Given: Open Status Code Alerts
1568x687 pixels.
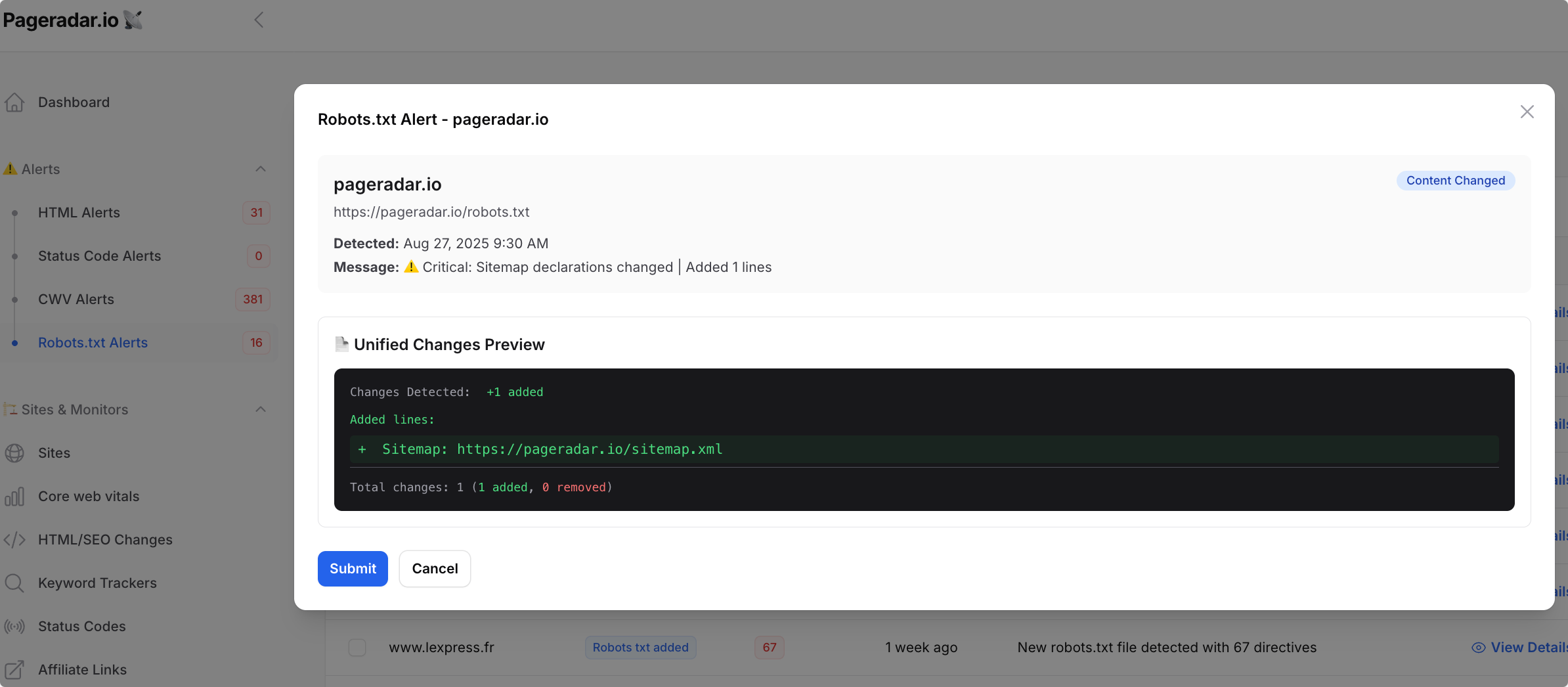Looking at the screenshot, I should click(99, 256).
